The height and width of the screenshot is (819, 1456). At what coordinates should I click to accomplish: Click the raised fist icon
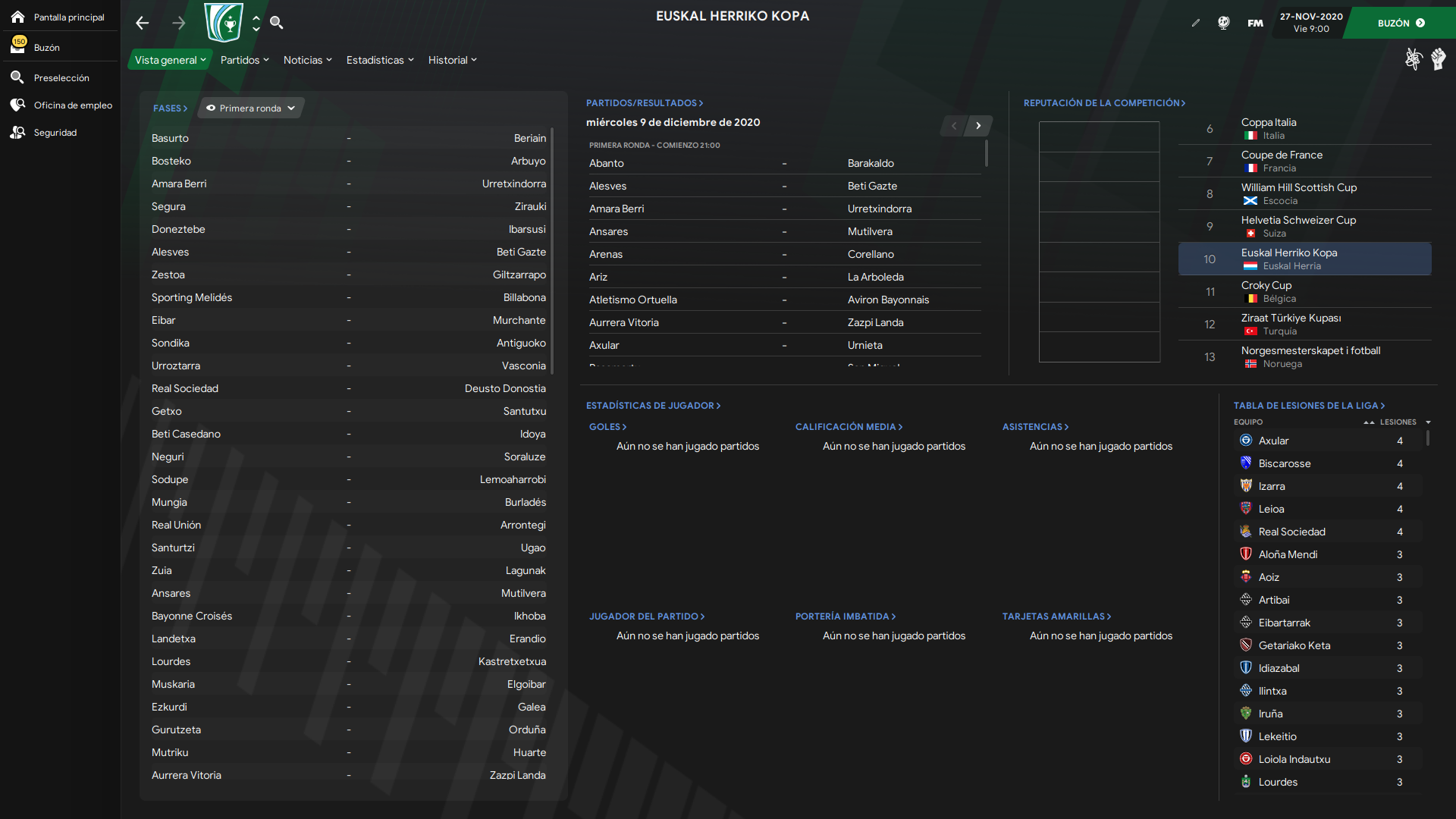tap(1439, 58)
